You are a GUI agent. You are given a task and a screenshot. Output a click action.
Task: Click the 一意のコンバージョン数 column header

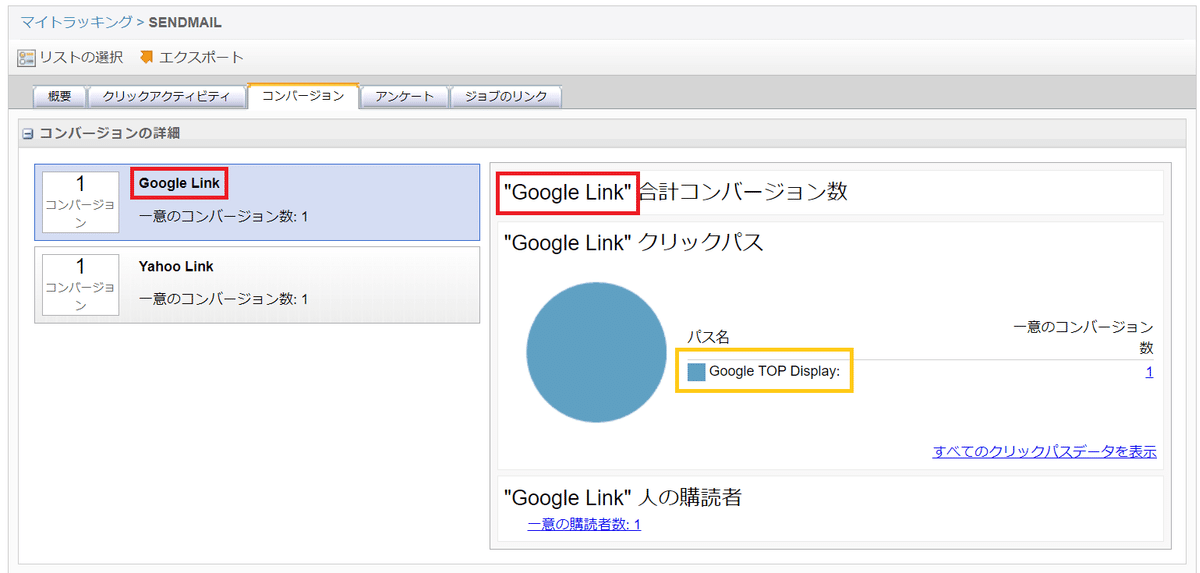pyautogui.click(x=1083, y=337)
